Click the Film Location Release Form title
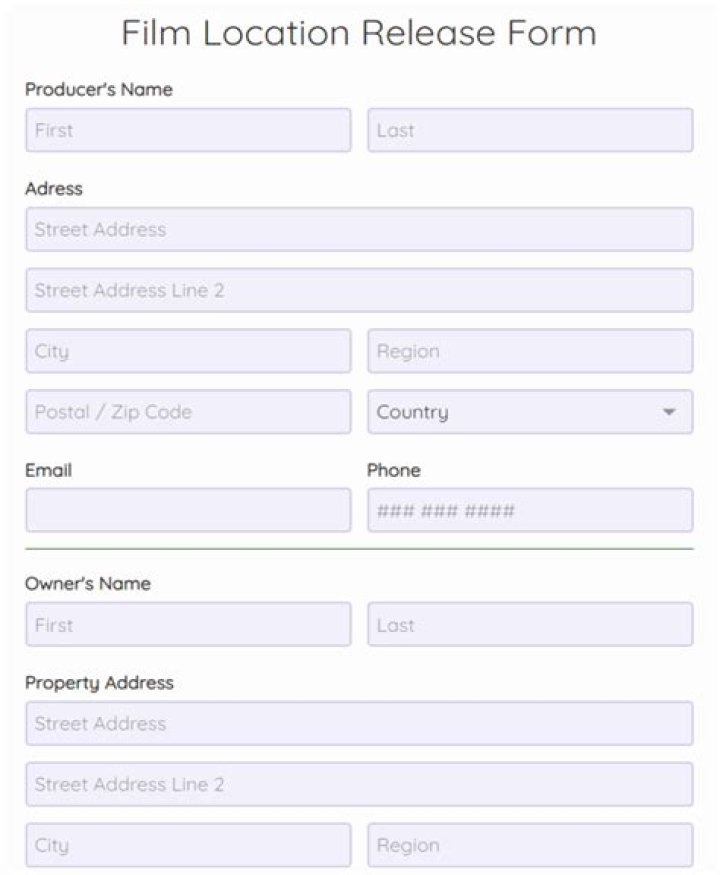 [x=359, y=33]
